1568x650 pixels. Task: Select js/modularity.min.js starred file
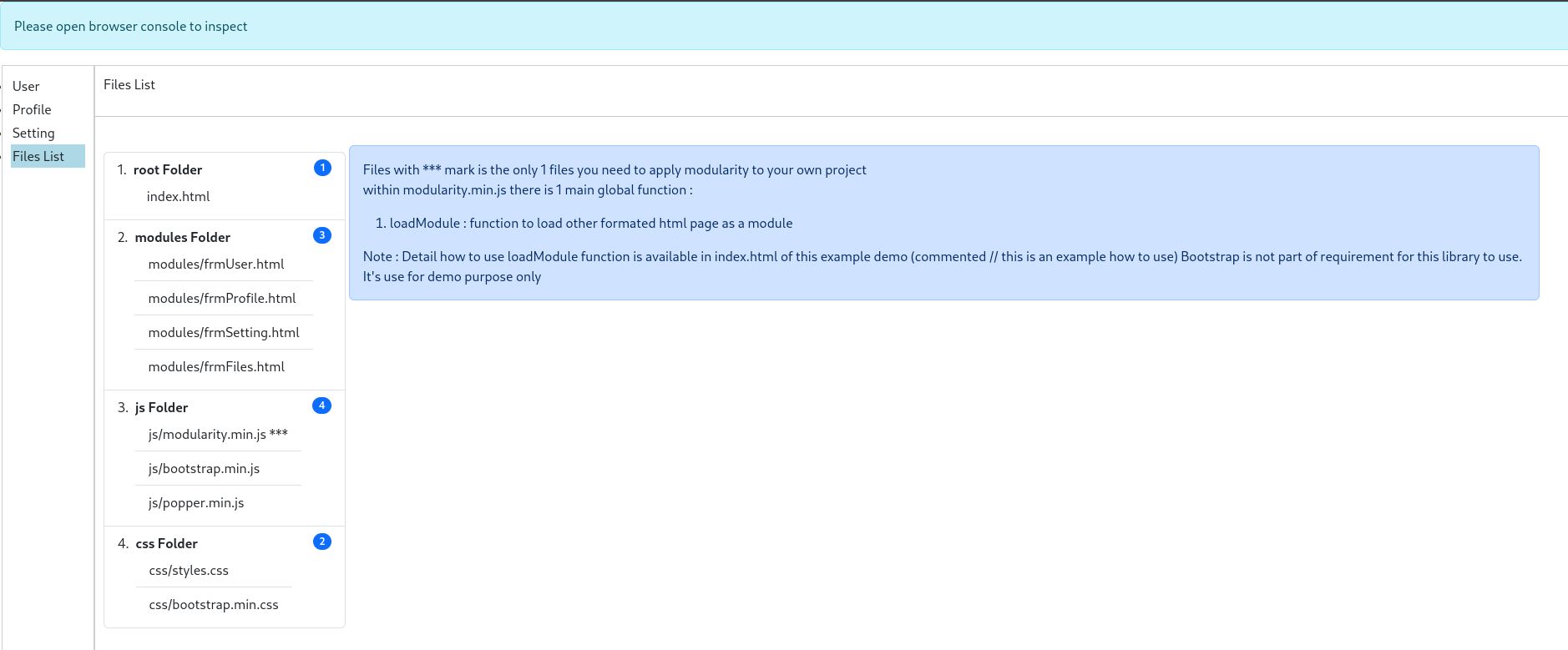218,434
